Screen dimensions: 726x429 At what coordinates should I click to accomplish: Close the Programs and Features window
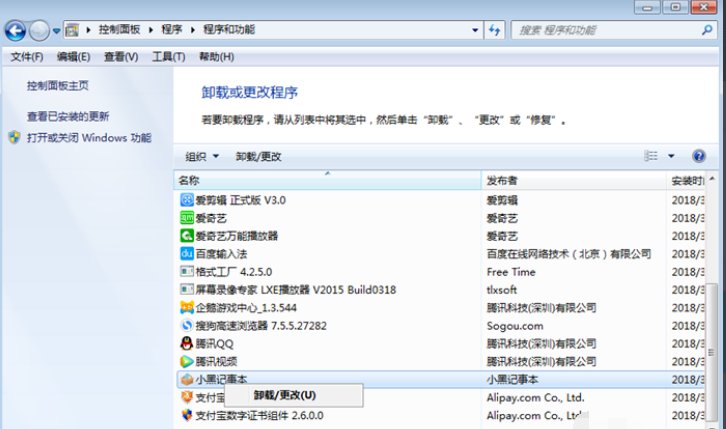703,7
